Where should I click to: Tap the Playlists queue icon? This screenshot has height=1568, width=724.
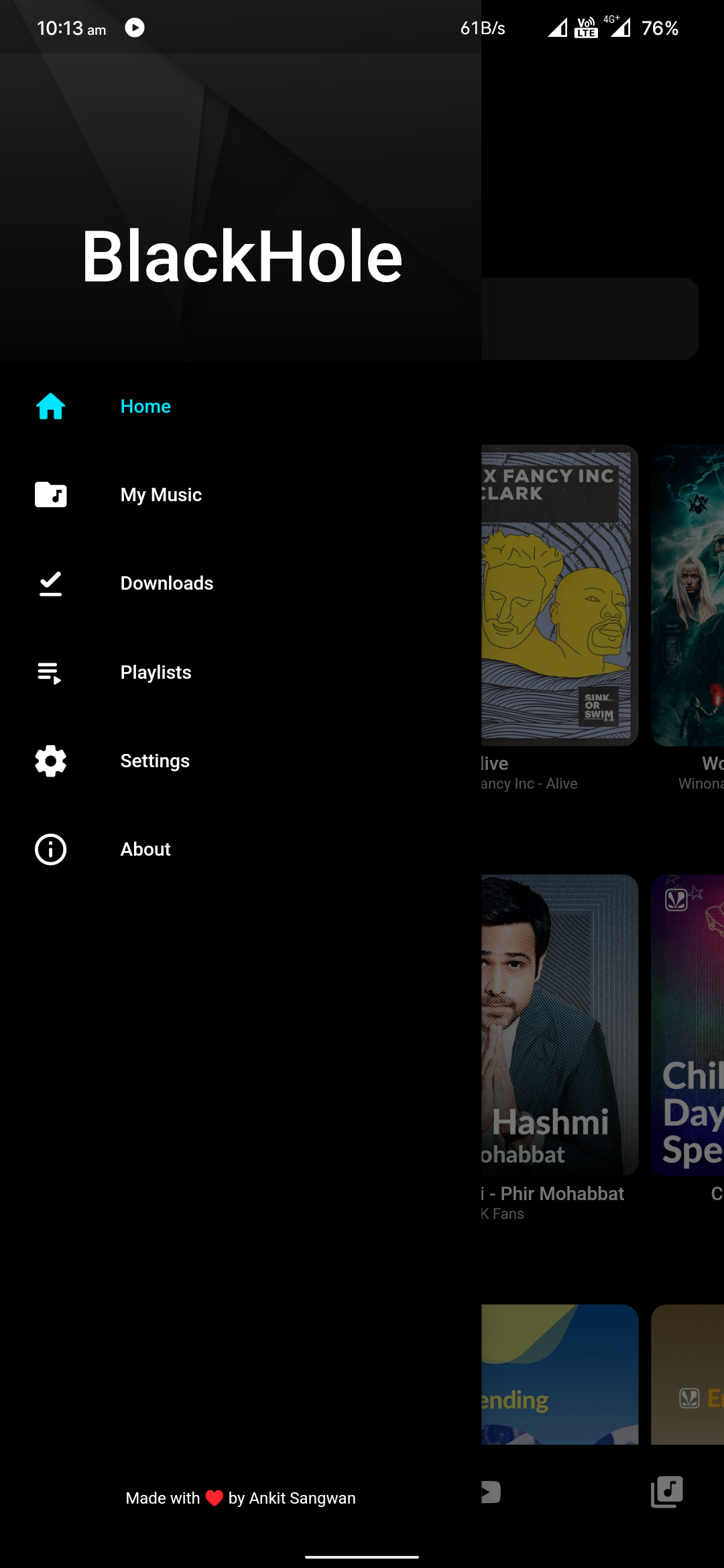pyautogui.click(x=50, y=672)
